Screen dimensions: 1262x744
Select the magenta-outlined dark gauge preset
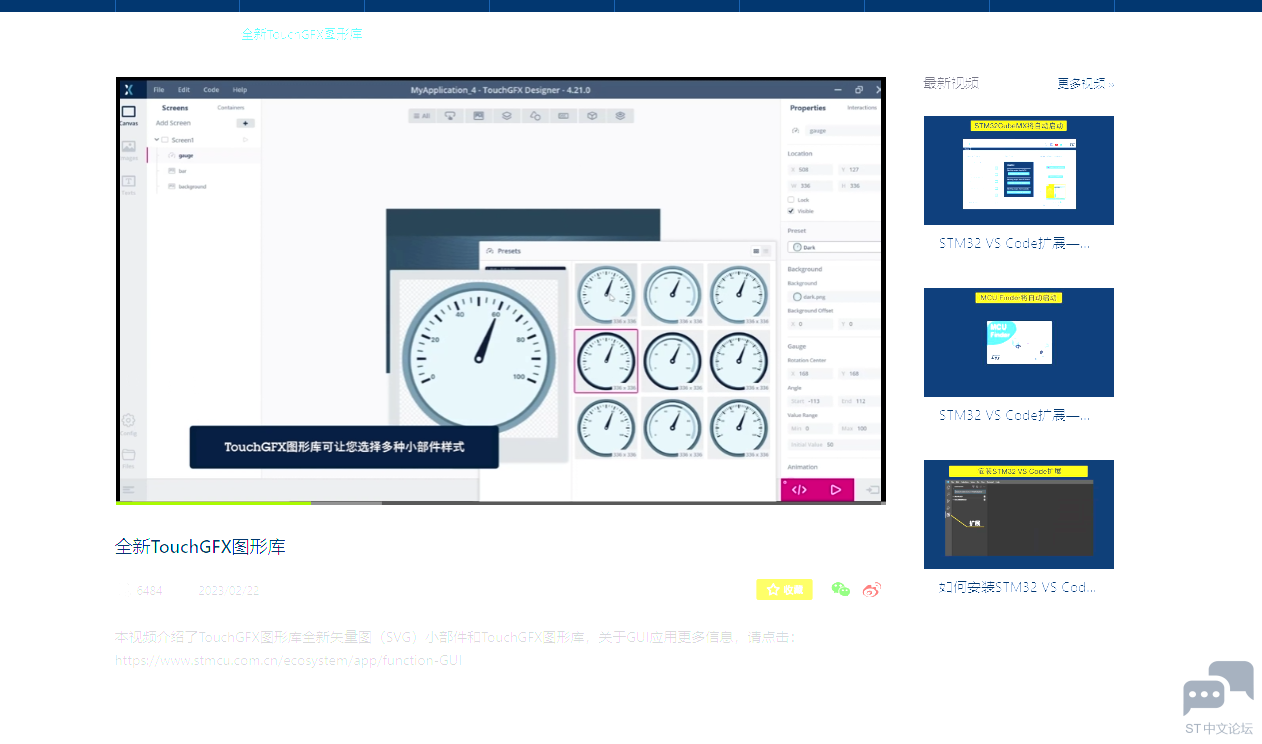point(606,361)
